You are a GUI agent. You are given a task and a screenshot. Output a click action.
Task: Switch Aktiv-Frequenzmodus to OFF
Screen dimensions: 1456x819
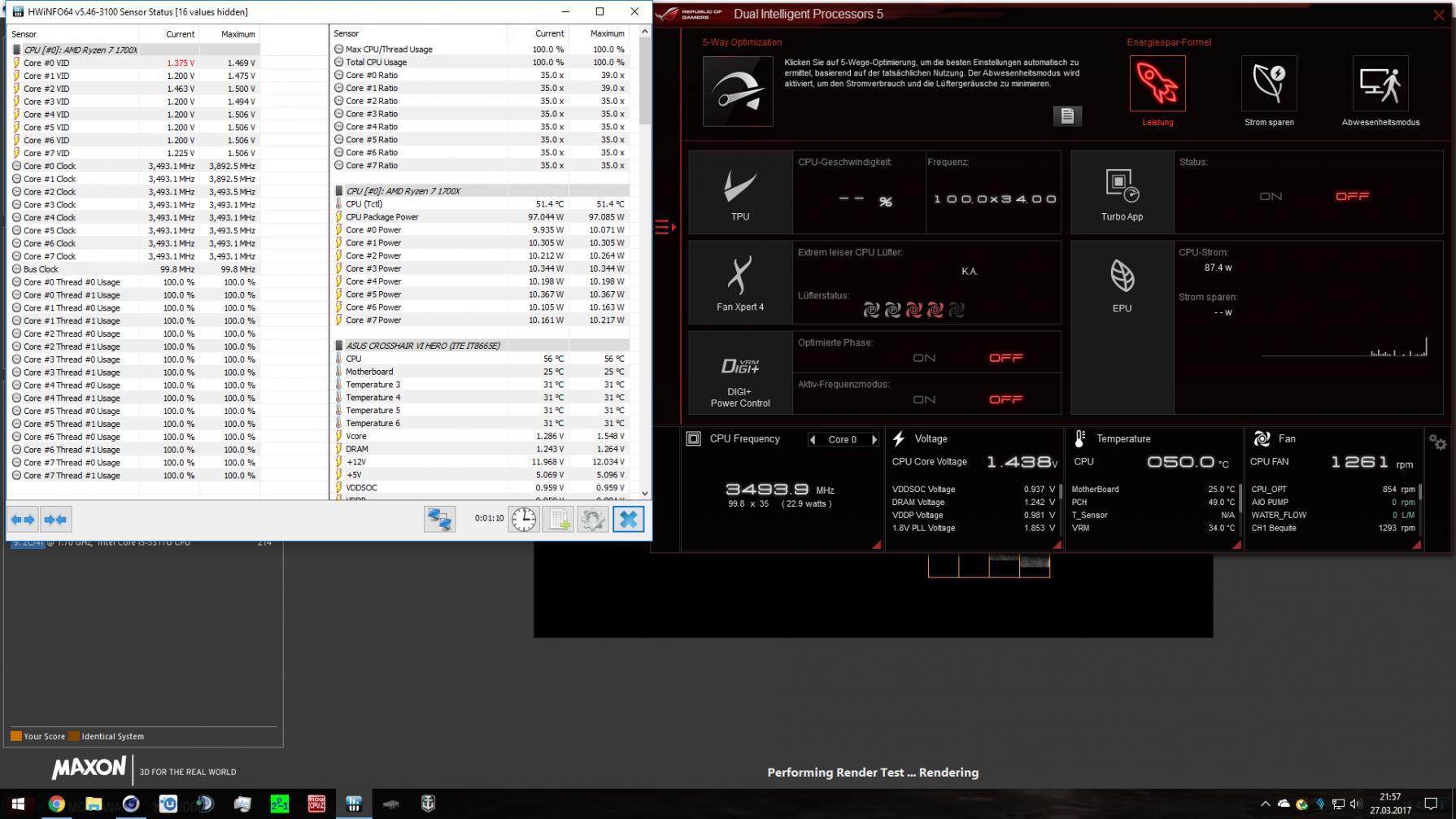[1005, 399]
